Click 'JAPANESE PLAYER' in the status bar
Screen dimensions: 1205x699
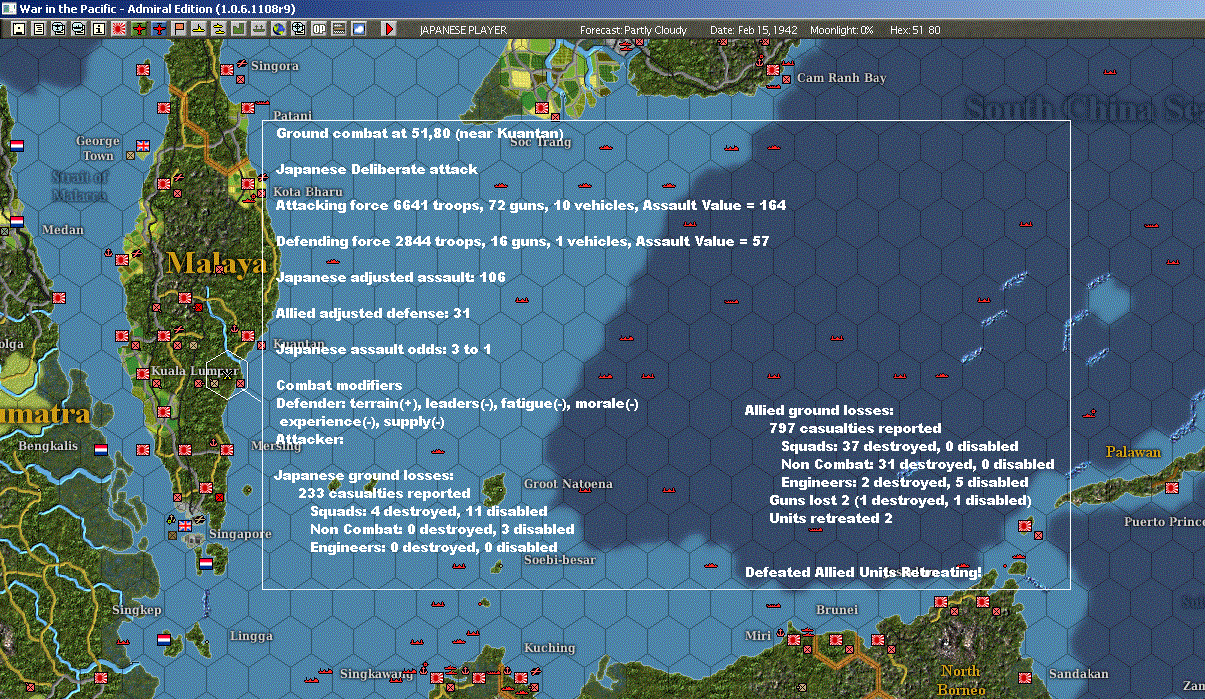(x=463, y=30)
